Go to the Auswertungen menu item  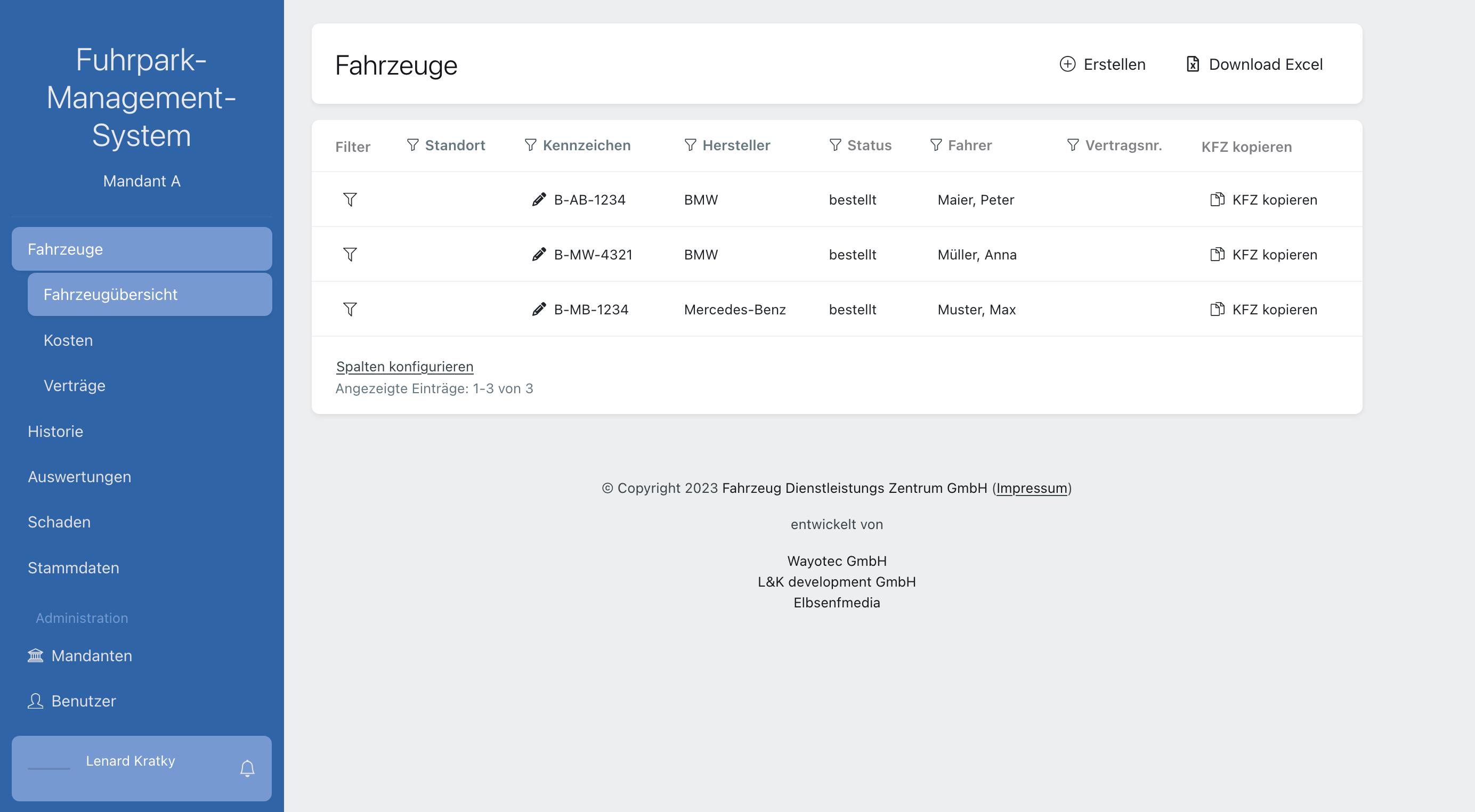pos(79,476)
